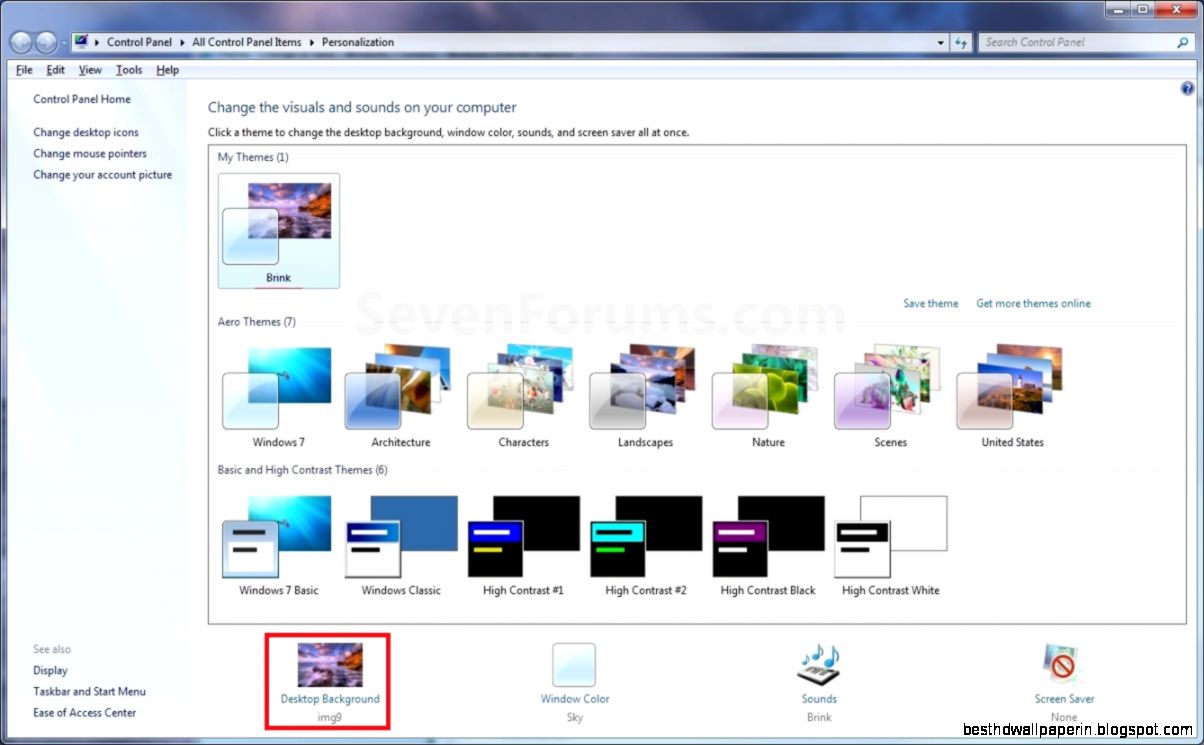Refresh the Personalization view
The width and height of the screenshot is (1204, 745).
[960, 42]
